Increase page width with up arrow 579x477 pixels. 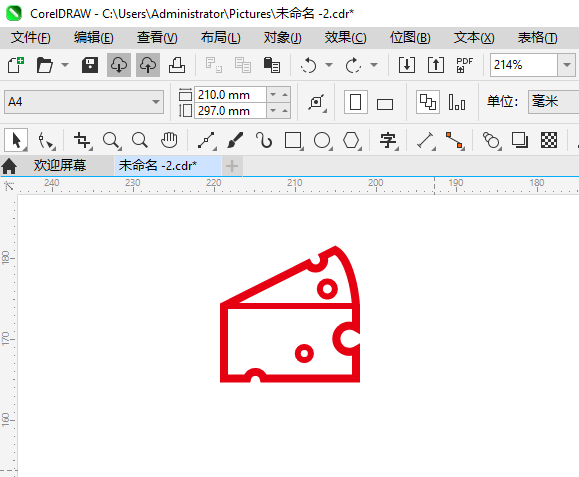[285, 95]
